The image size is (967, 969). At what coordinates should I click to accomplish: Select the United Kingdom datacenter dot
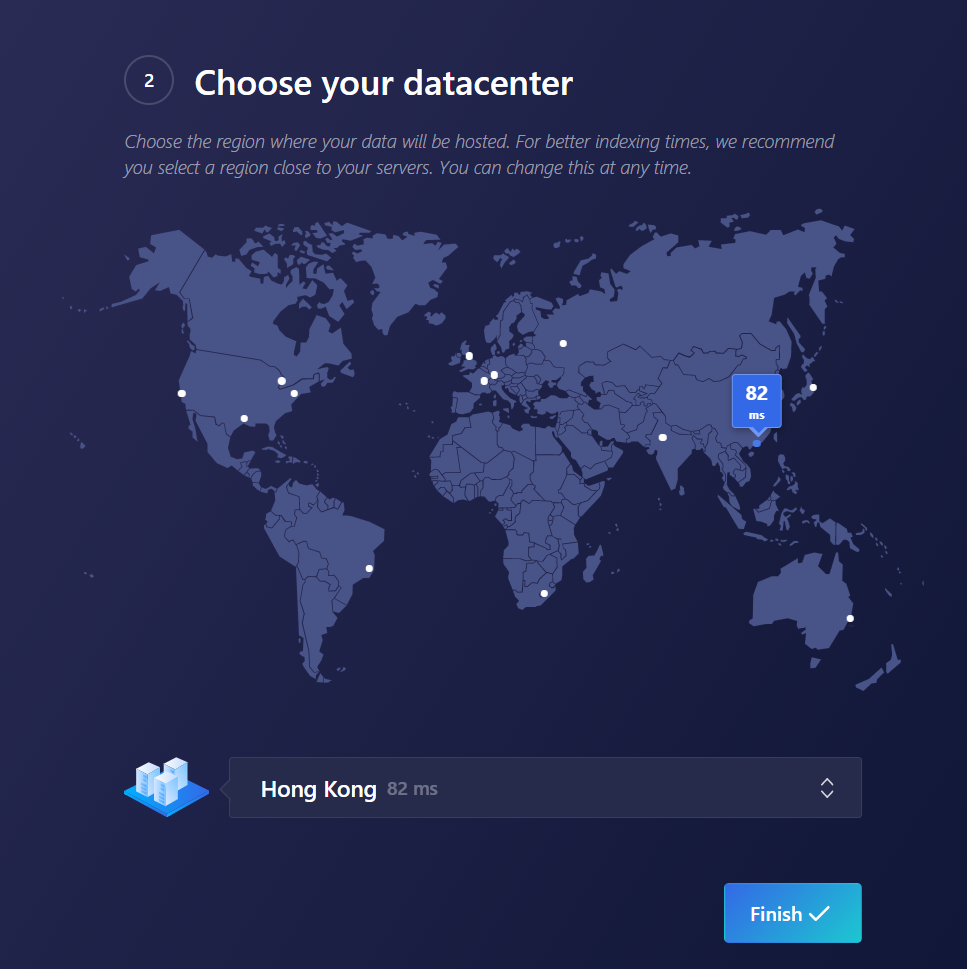tap(469, 356)
